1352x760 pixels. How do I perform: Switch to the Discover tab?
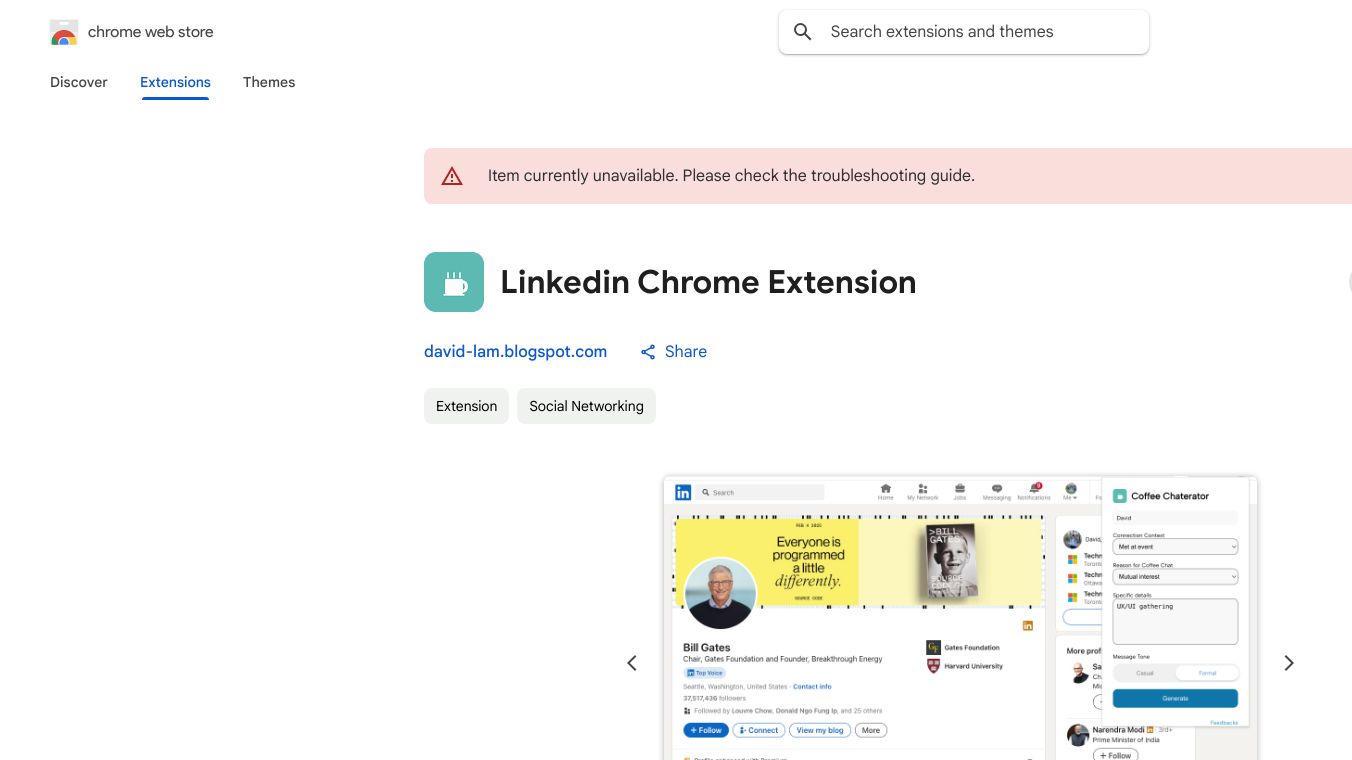(79, 82)
